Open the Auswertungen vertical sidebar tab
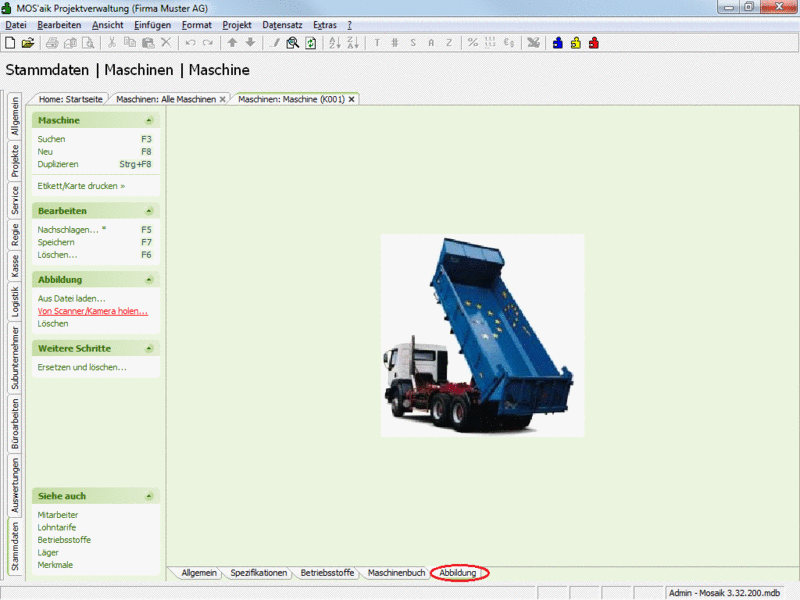 (x=15, y=485)
